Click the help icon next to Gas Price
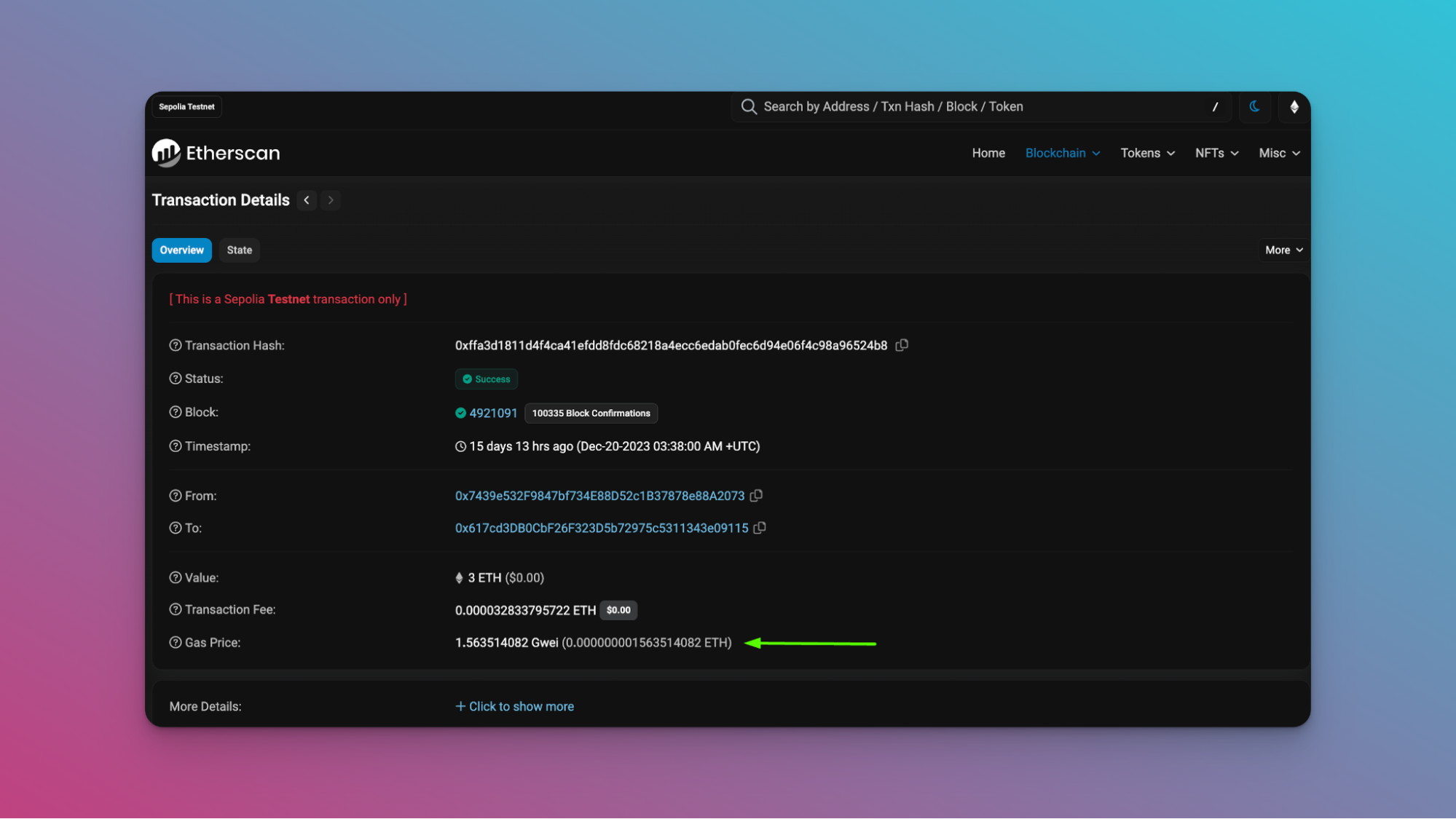 (176, 643)
